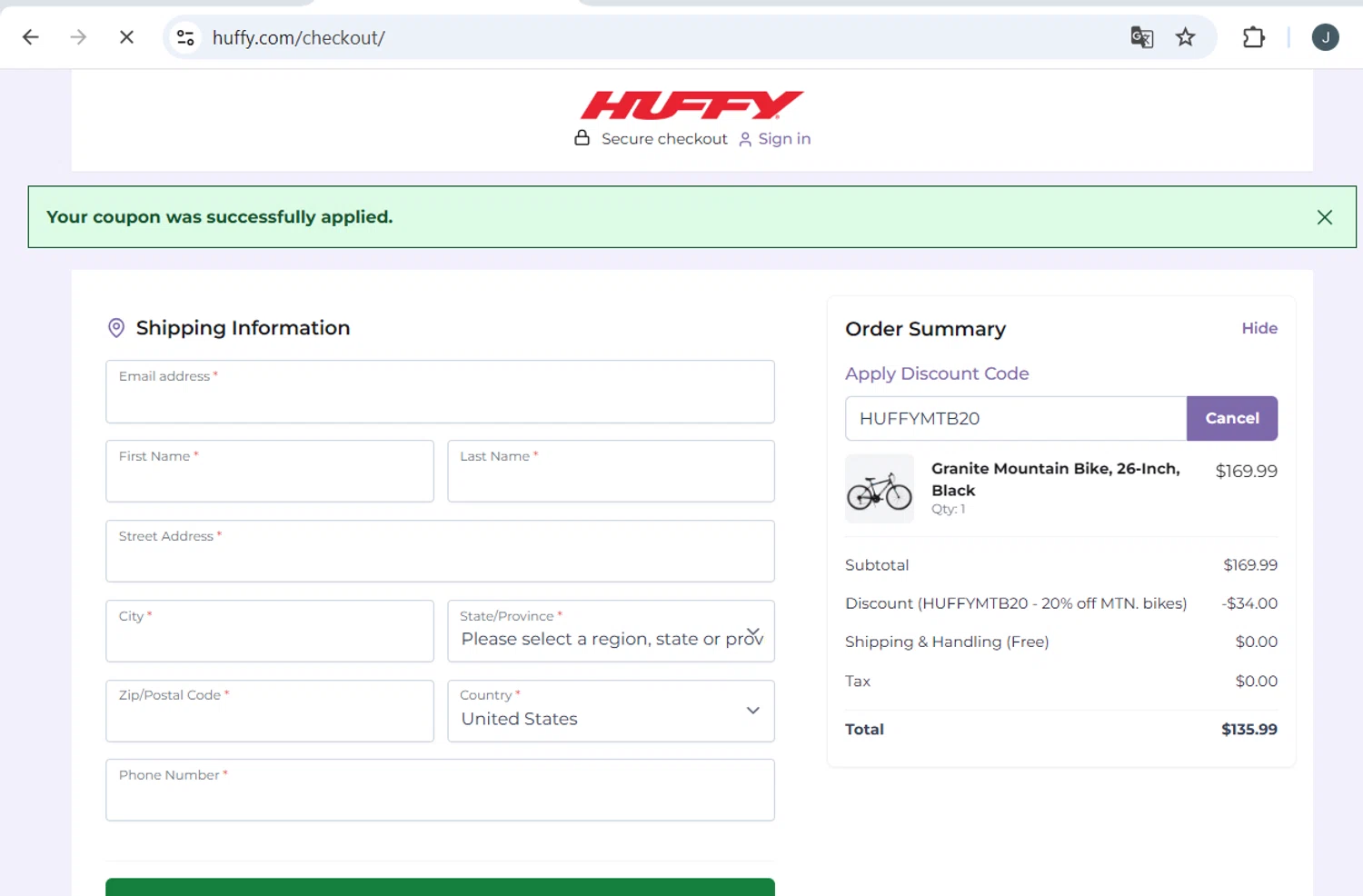Viewport: 1363px width, 896px height.
Task: Click the Subtotal value $169.99
Action: coord(1250,565)
